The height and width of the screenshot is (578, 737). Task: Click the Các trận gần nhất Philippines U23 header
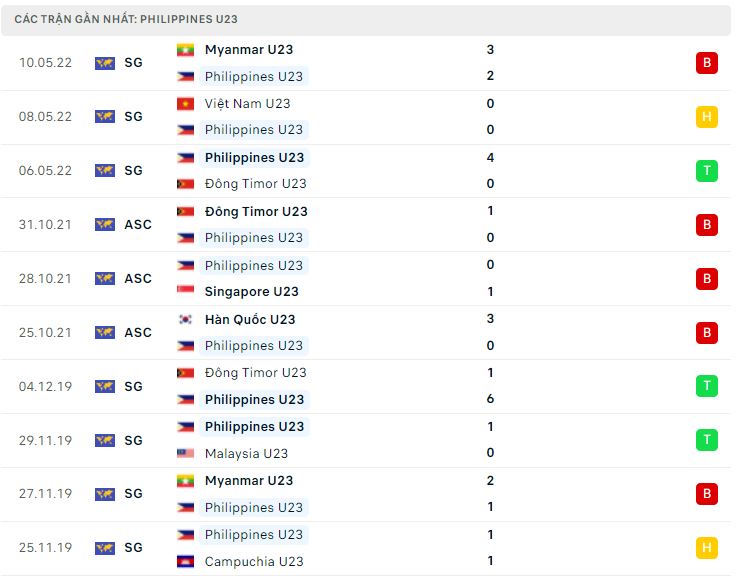126,19
